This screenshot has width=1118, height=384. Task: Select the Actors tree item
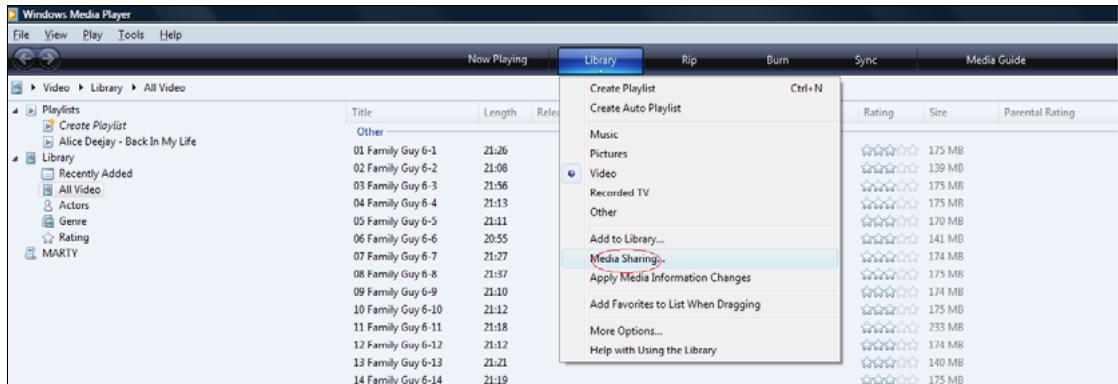[74, 205]
